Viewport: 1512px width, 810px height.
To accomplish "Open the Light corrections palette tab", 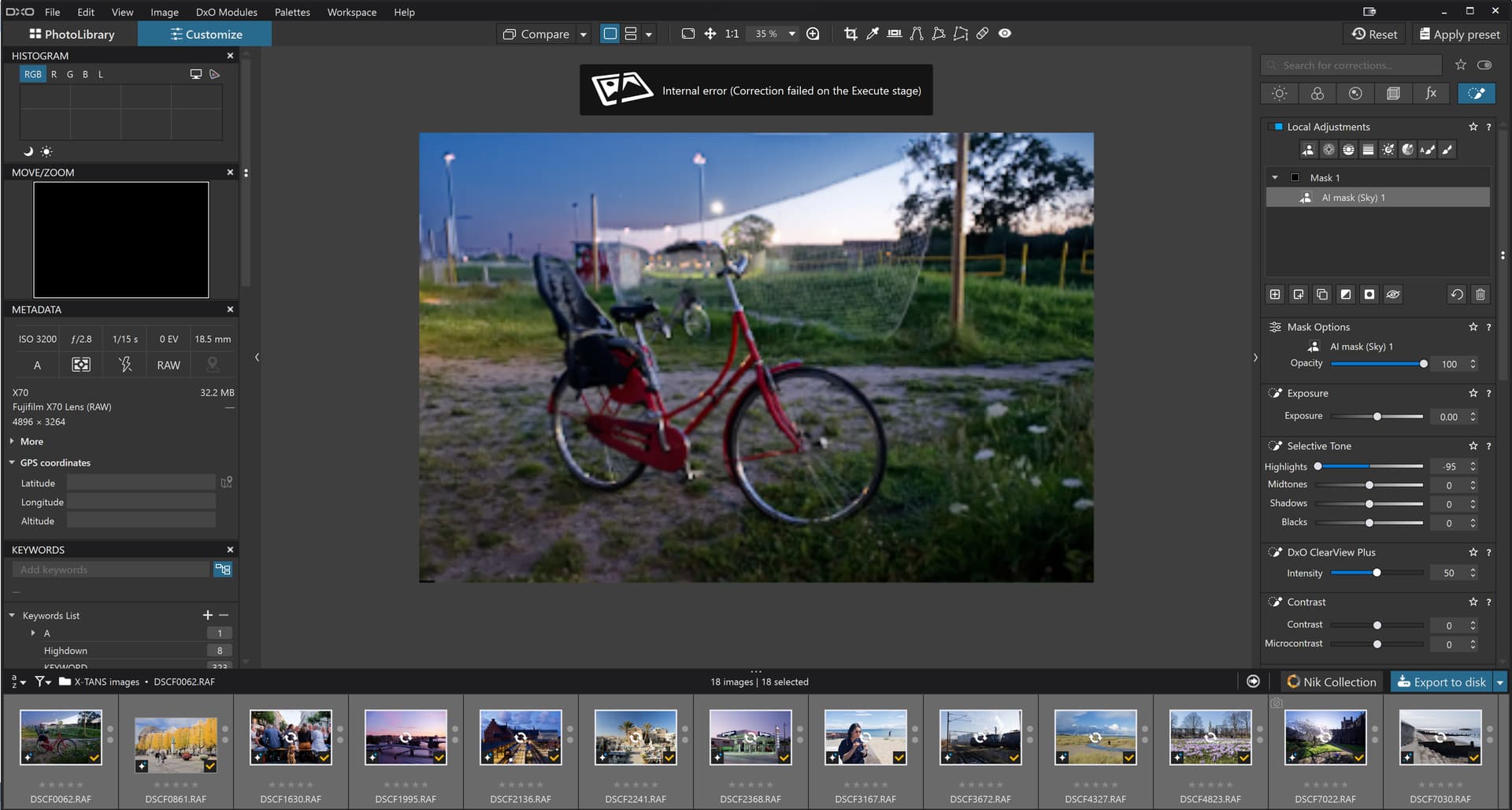I will click(x=1280, y=94).
